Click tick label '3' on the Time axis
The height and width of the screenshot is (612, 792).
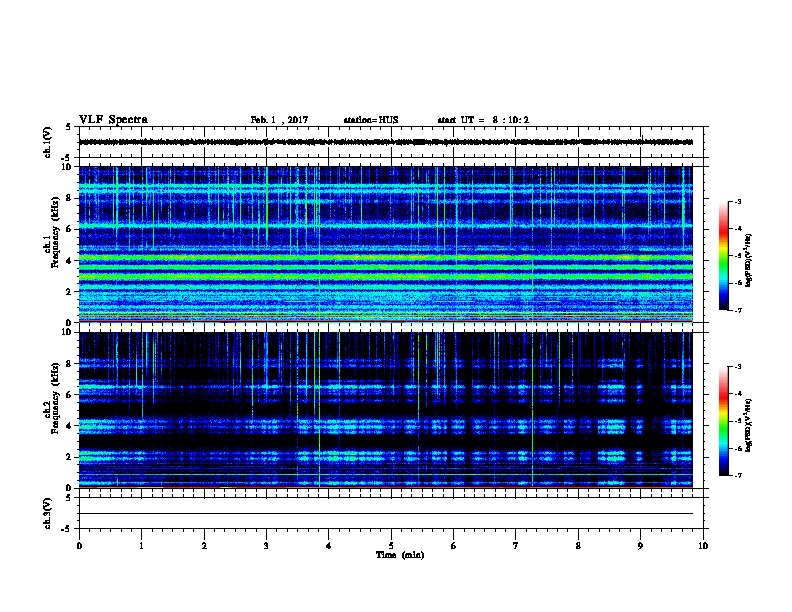coord(266,546)
